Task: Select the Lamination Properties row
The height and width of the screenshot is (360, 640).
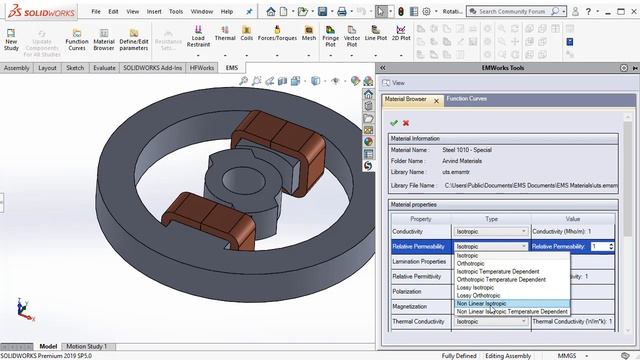Action: tap(421, 262)
